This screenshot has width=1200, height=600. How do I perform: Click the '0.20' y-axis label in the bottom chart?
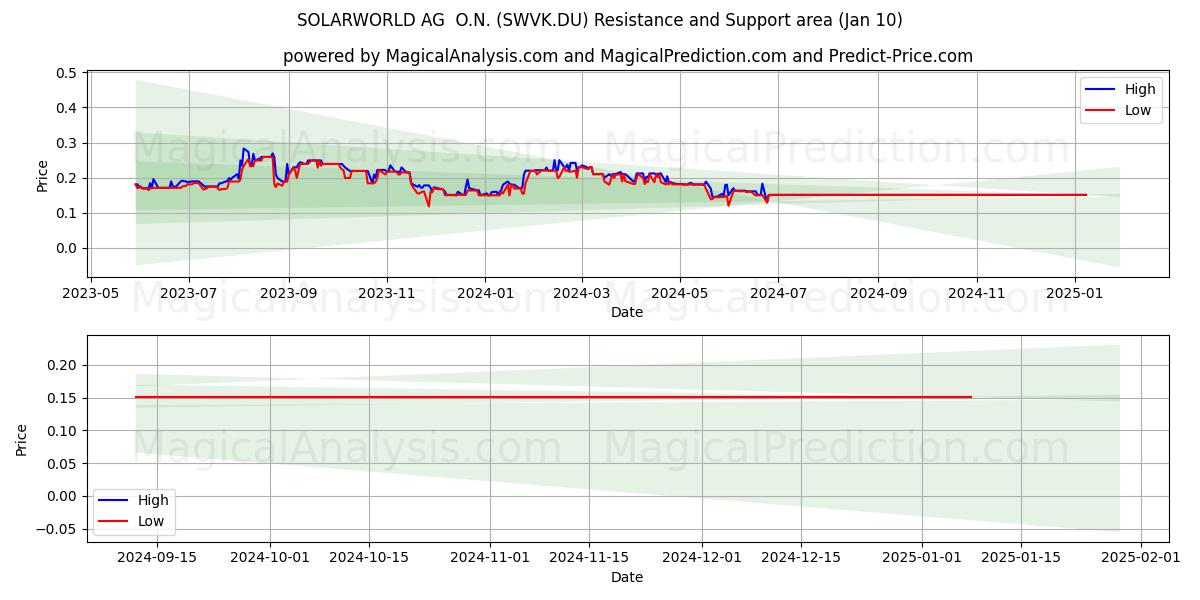[63, 365]
